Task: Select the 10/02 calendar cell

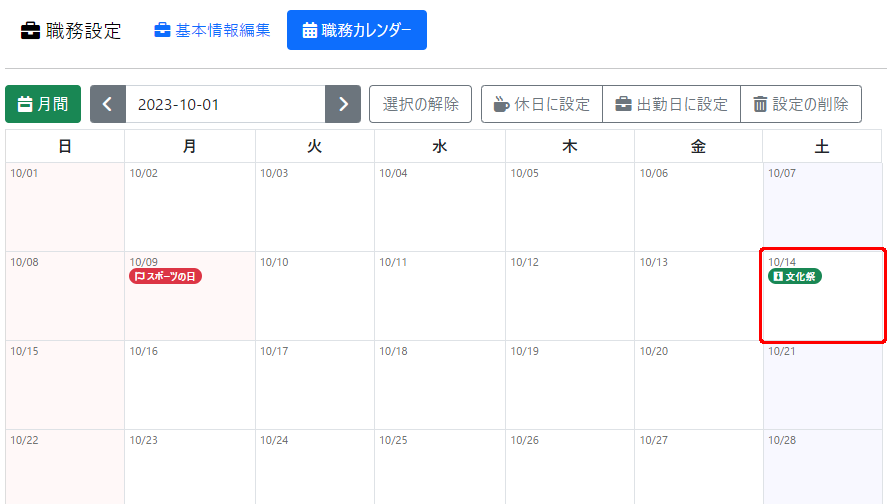Action: click(190, 207)
